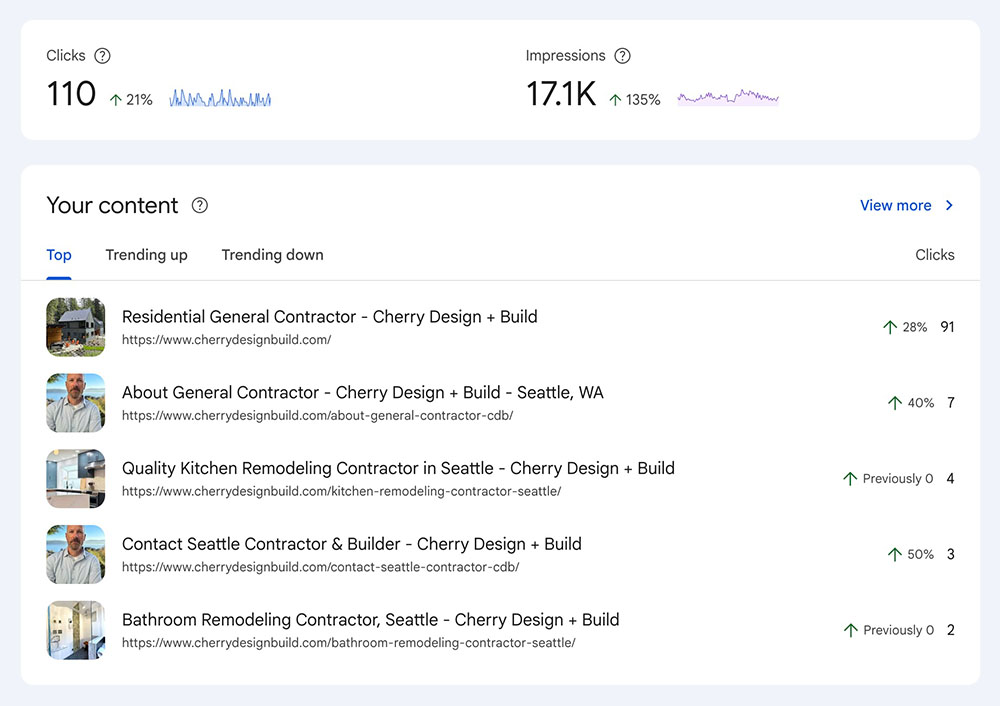Open the About General Contractor page title
Image resolution: width=1000 pixels, height=706 pixels.
tap(363, 393)
